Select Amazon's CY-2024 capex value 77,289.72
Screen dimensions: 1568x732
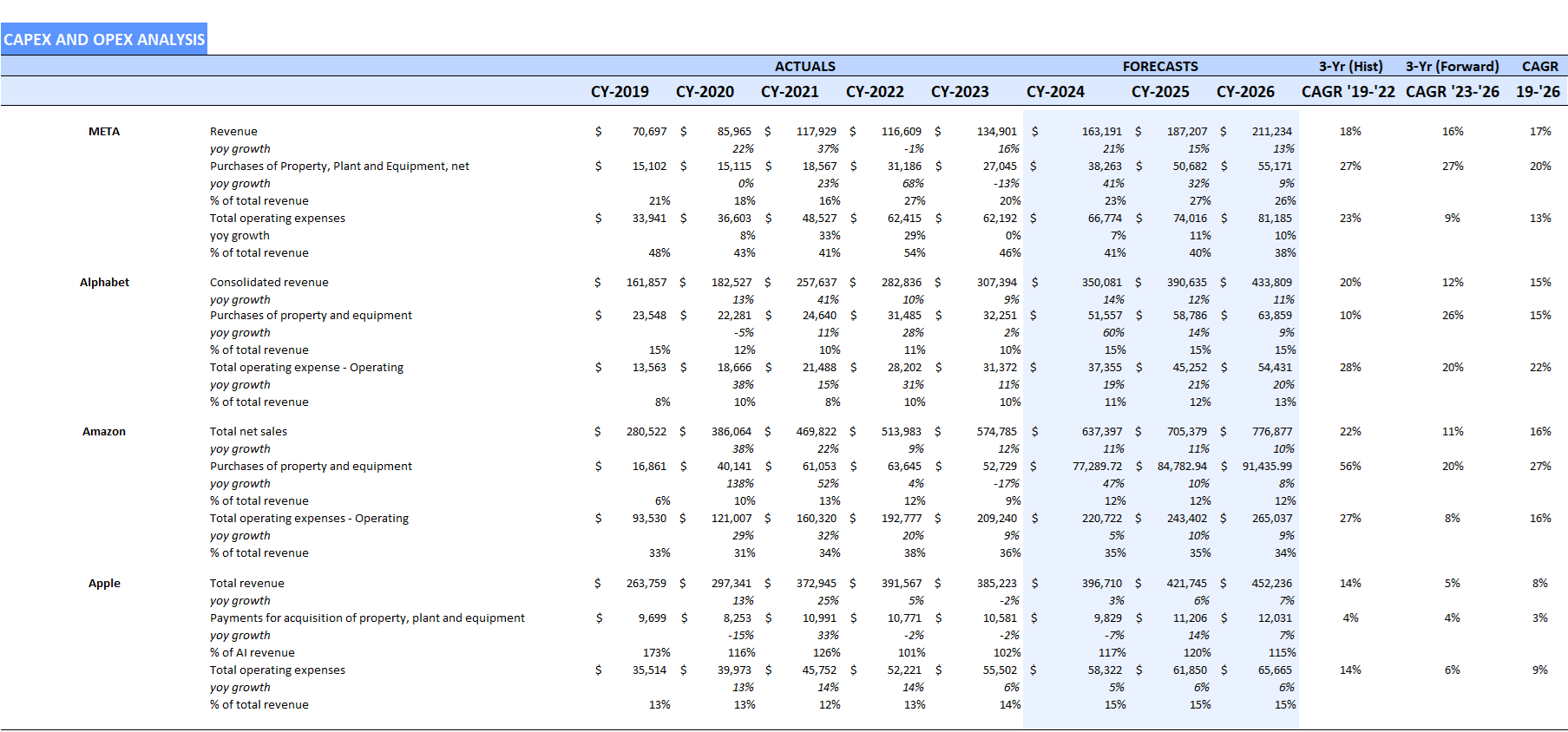click(1097, 467)
